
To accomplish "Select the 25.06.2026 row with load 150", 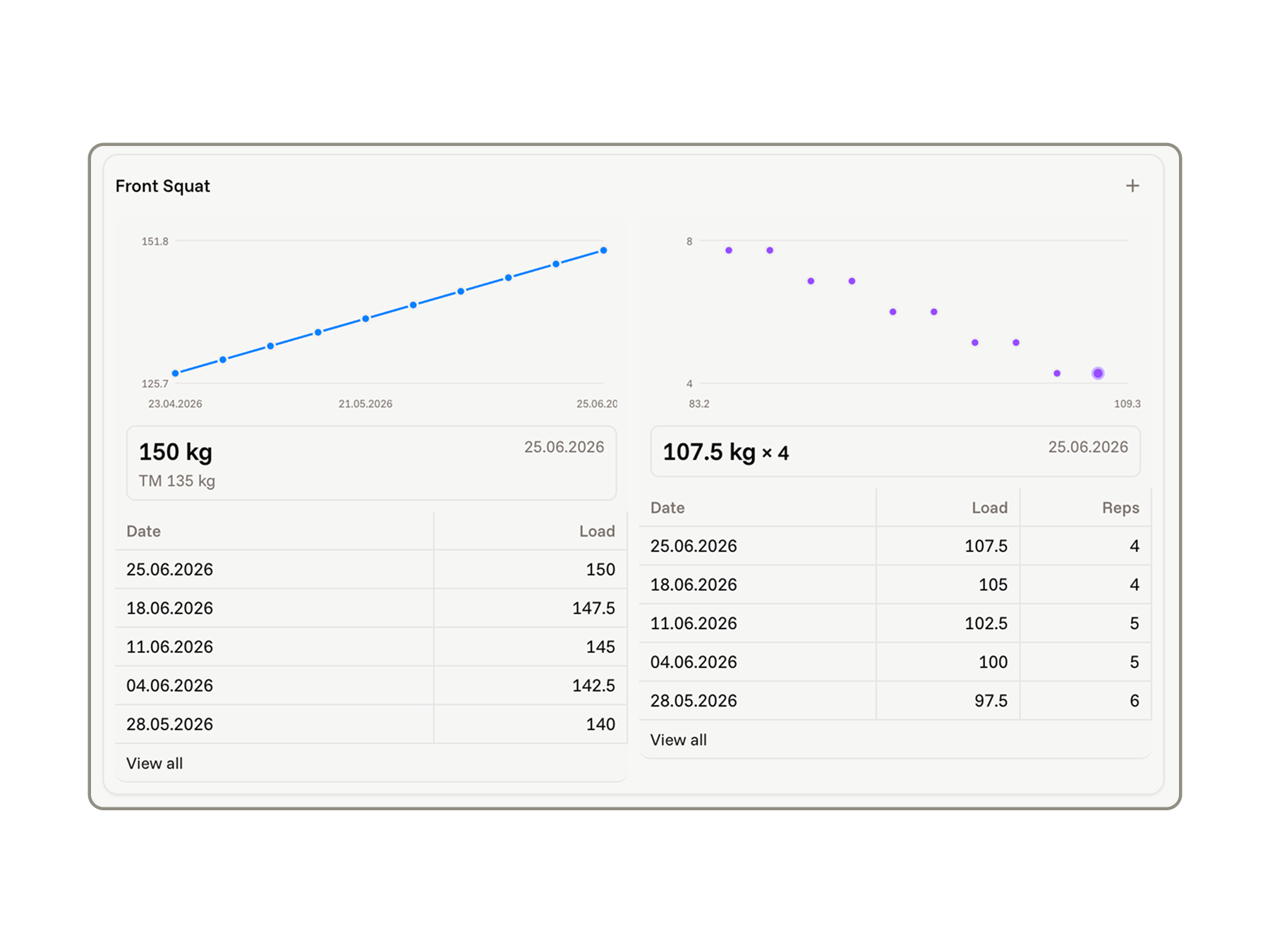I will point(371,570).
